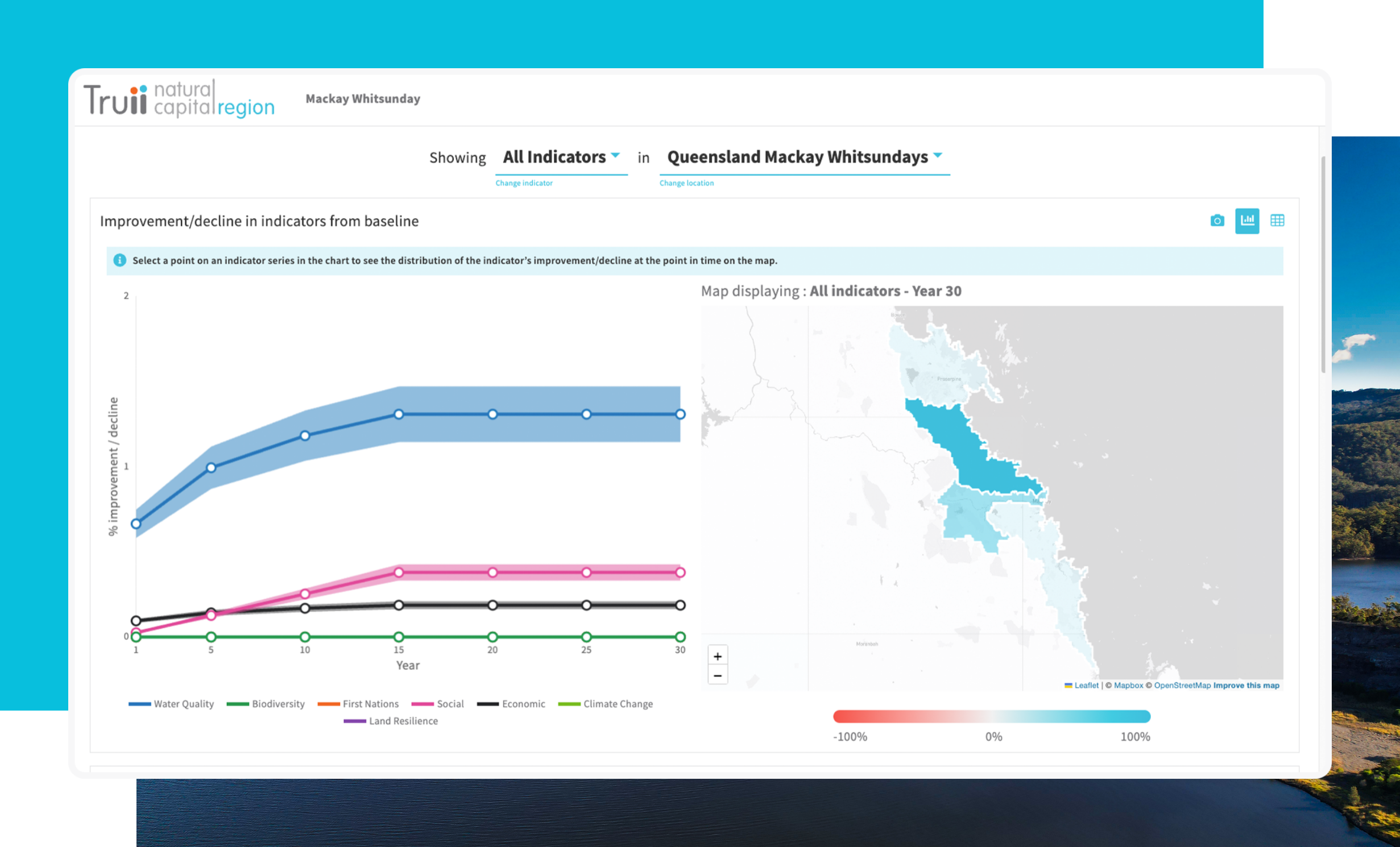Switch to the table grid view icon

pyautogui.click(x=1277, y=221)
